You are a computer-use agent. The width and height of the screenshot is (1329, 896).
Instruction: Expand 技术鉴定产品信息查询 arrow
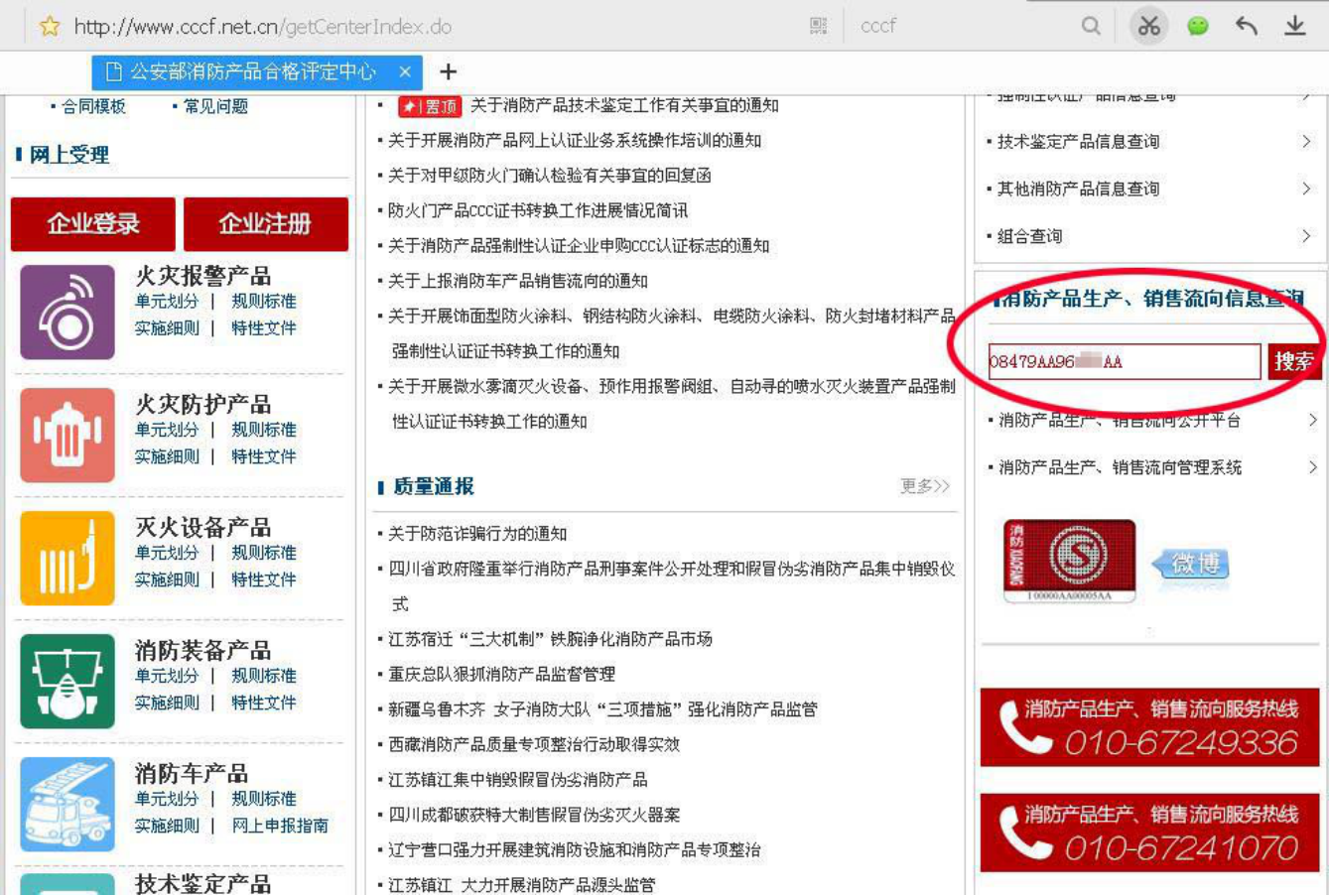pos(1306,142)
